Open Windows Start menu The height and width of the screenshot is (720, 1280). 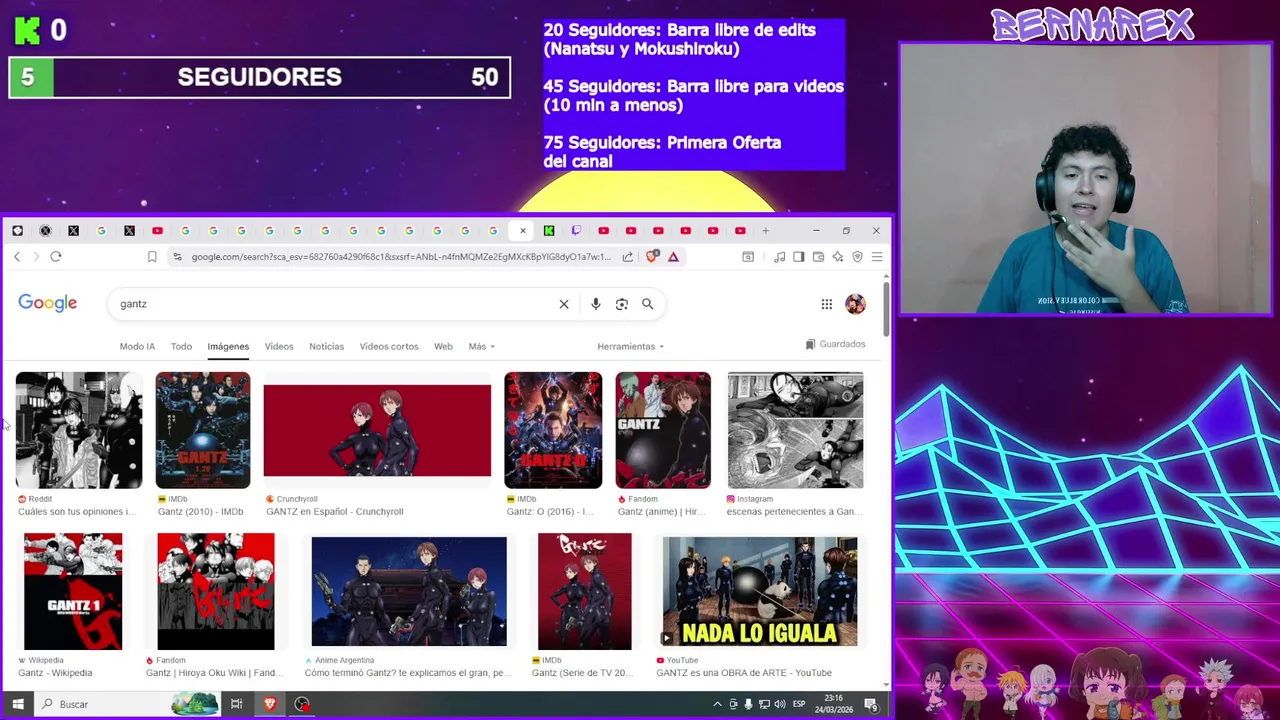(x=17, y=704)
